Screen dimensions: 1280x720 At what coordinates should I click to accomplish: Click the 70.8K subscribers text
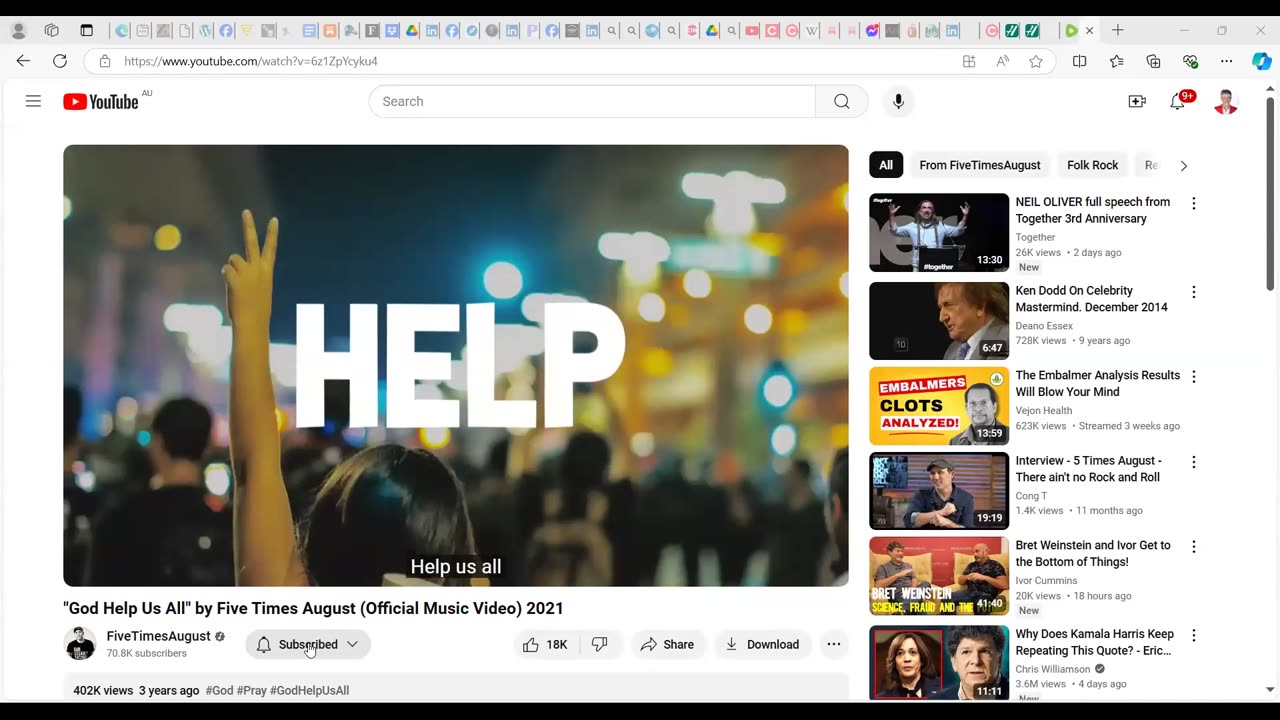[147, 653]
